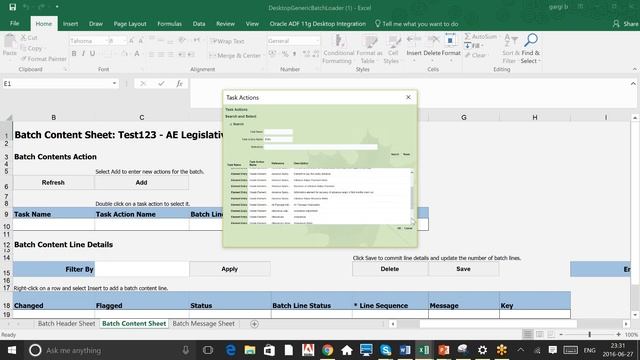
Task: Click Copy in the Clipboard group
Action: pyautogui.click(x=31, y=48)
